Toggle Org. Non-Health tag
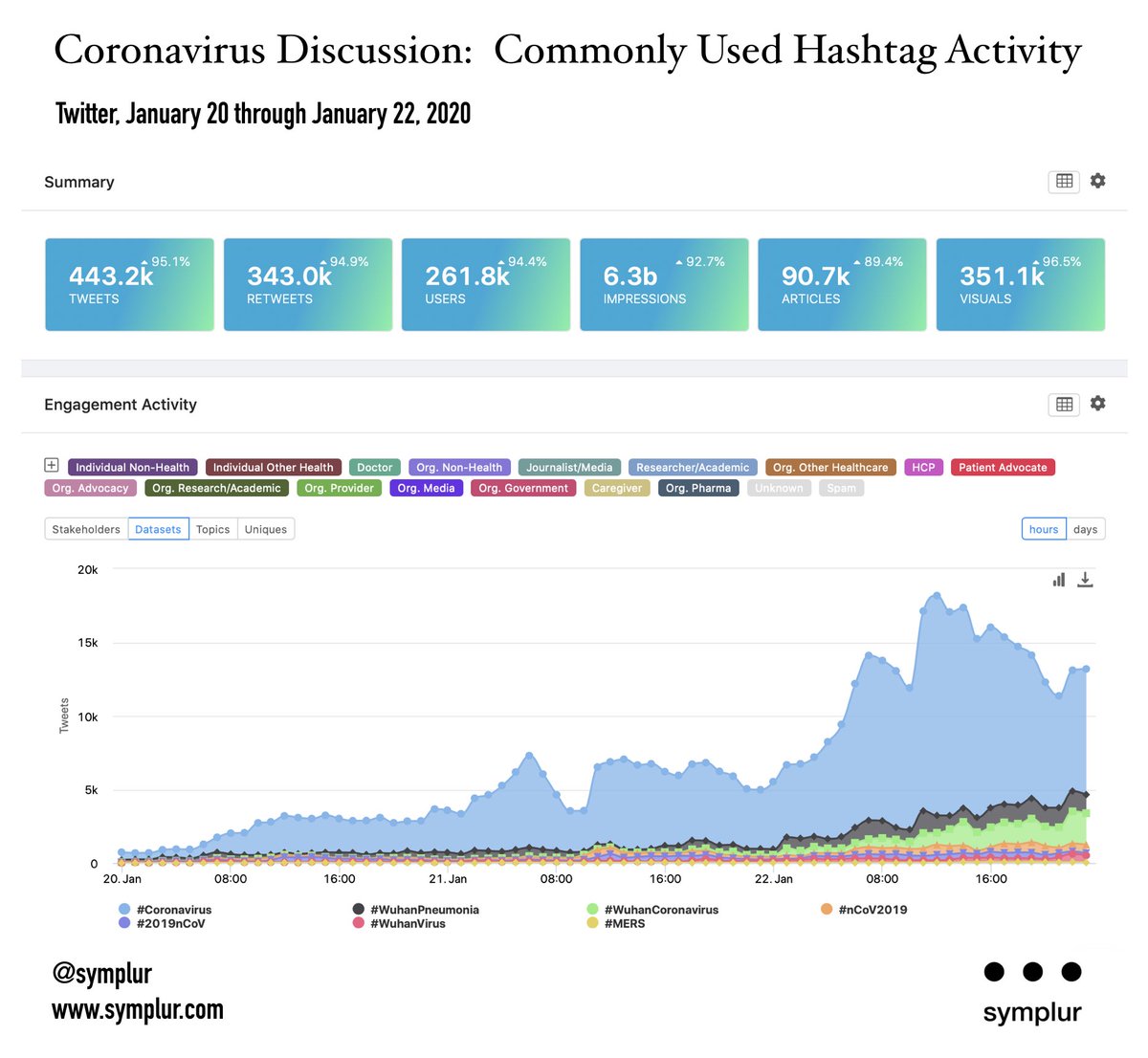Image resolution: width=1148 pixels, height=1058 pixels. [x=459, y=468]
